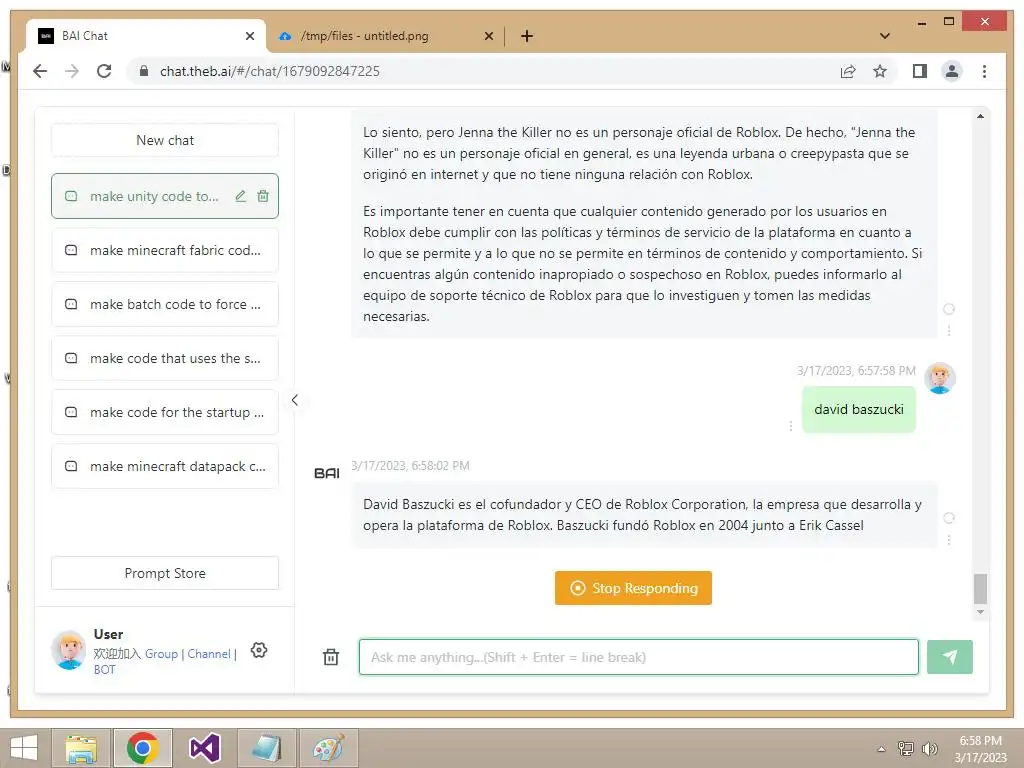The width and height of the screenshot is (1024, 768).
Task: Stop Responding to the current answer
Action: pos(633,588)
